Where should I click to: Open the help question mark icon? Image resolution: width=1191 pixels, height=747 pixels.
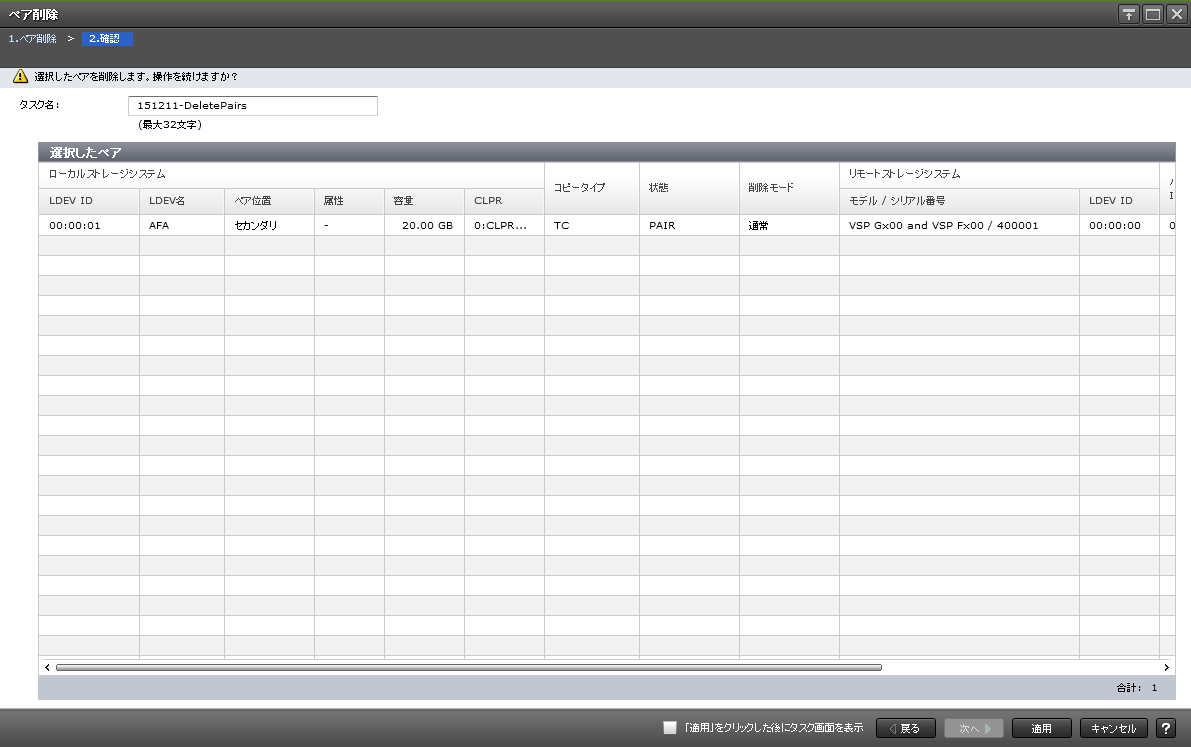pos(1166,728)
